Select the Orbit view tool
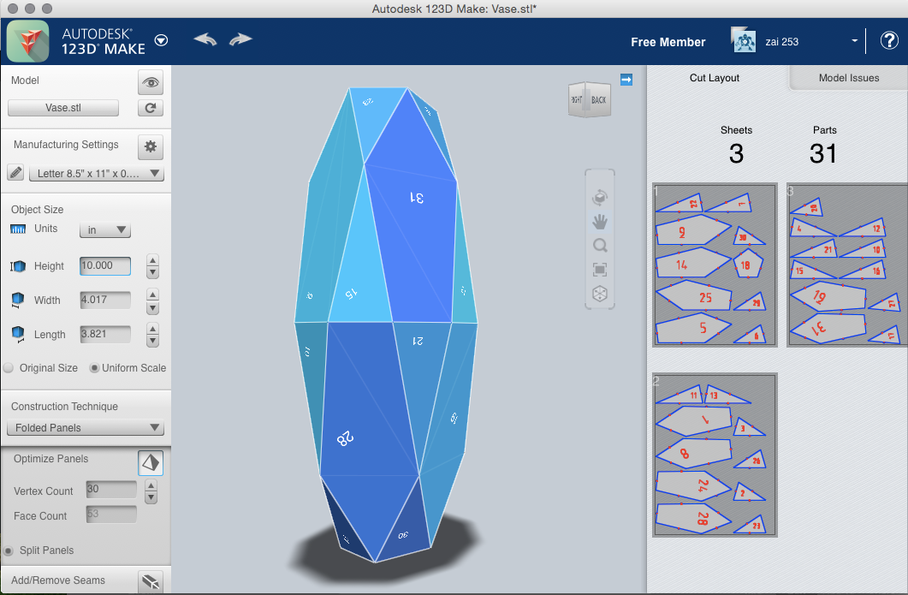The width and height of the screenshot is (908, 595). [x=600, y=198]
